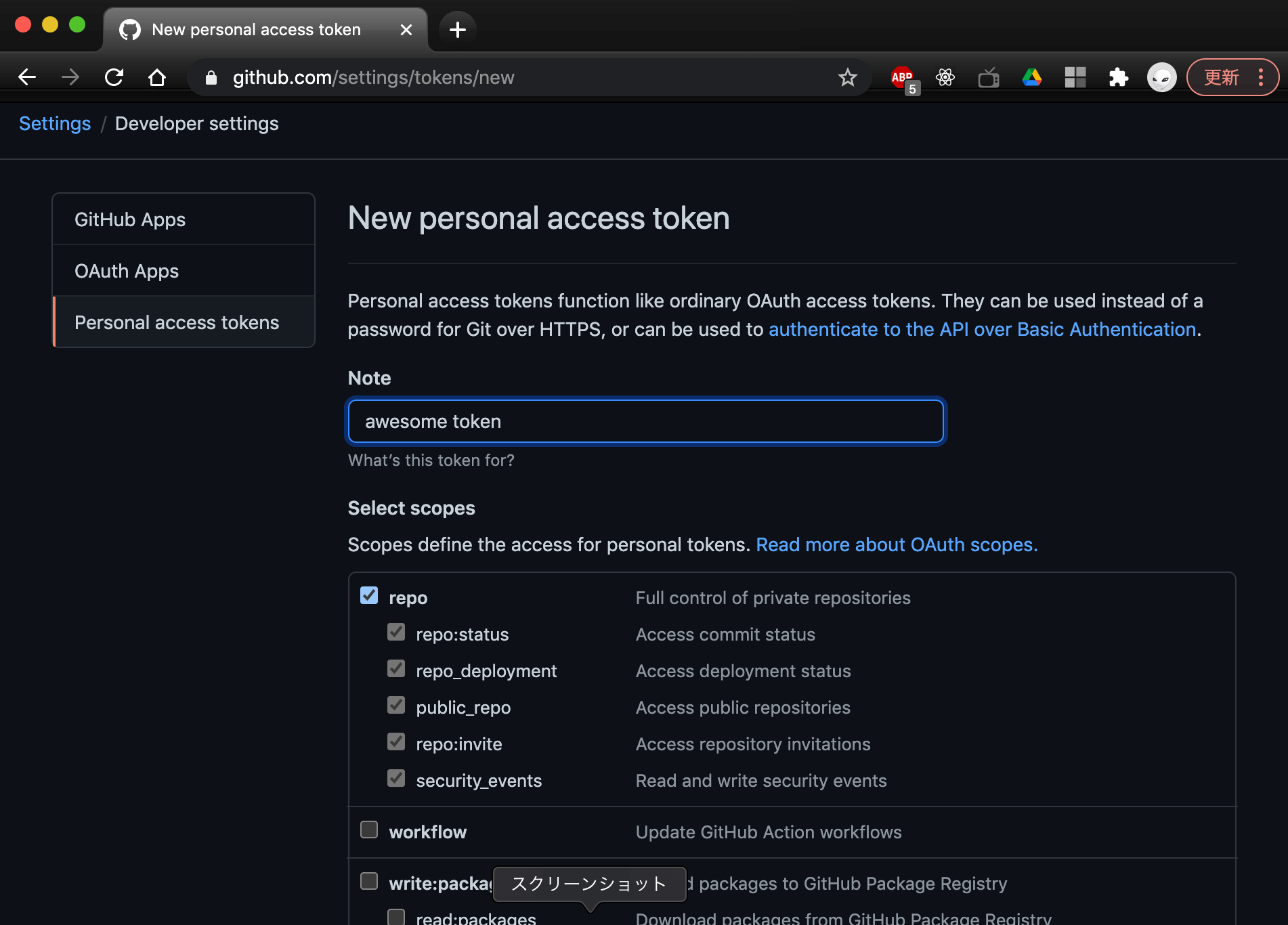Click the security_events label
Viewport: 1288px width, 925px height.
click(x=479, y=781)
